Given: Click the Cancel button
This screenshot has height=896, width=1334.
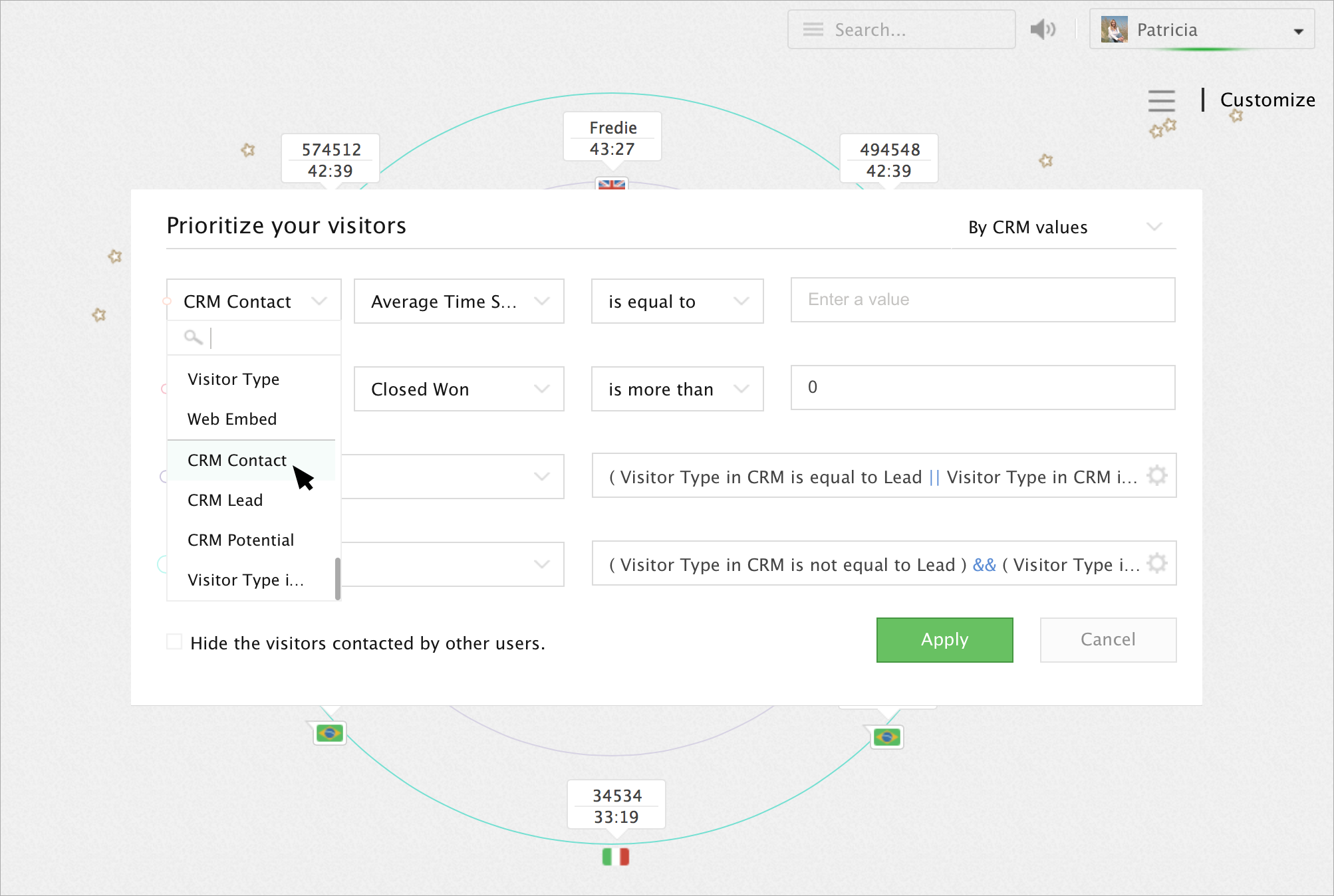Looking at the screenshot, I should pos(1108,640).
